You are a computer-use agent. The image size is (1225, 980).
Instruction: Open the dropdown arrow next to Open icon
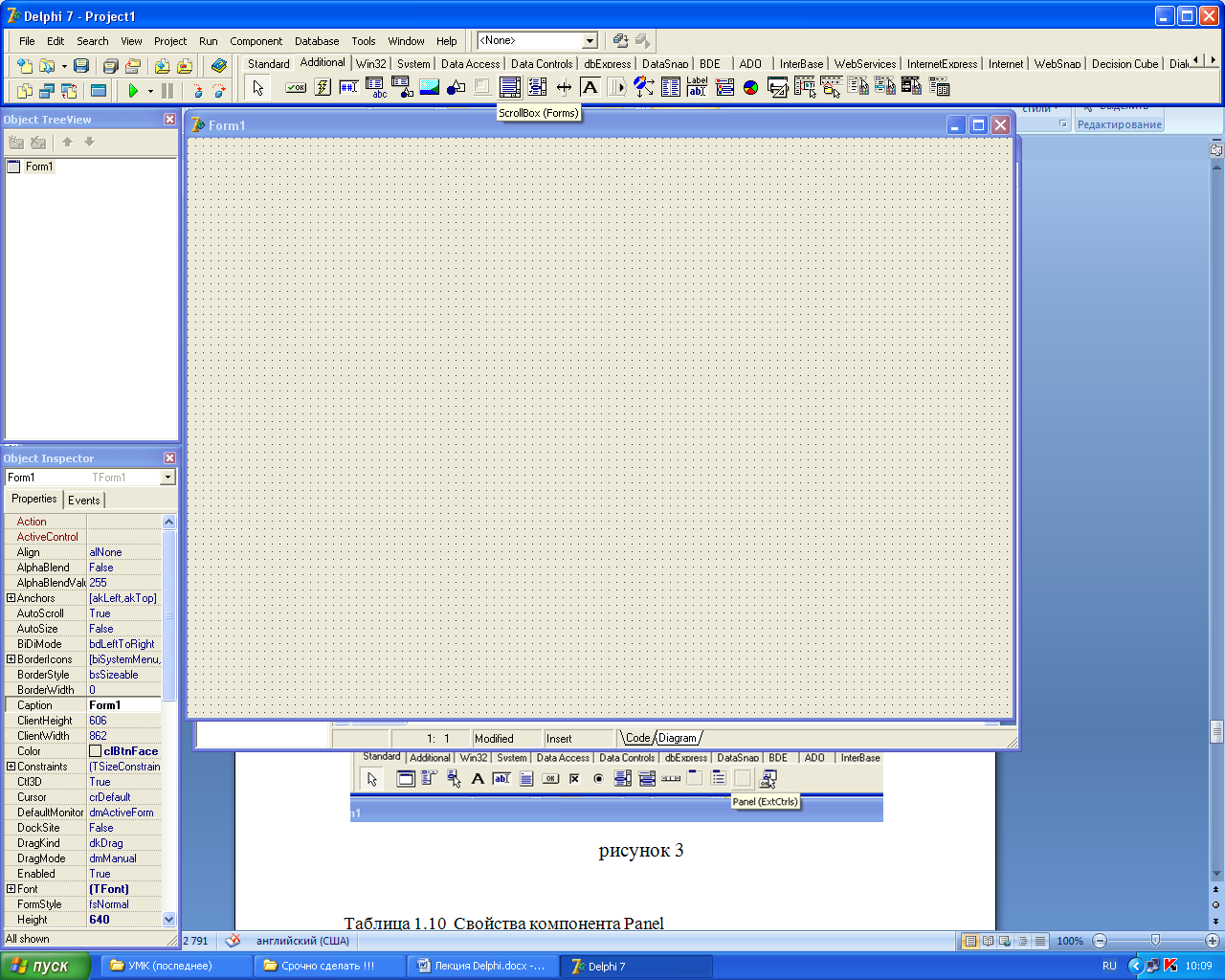(64, 67)
